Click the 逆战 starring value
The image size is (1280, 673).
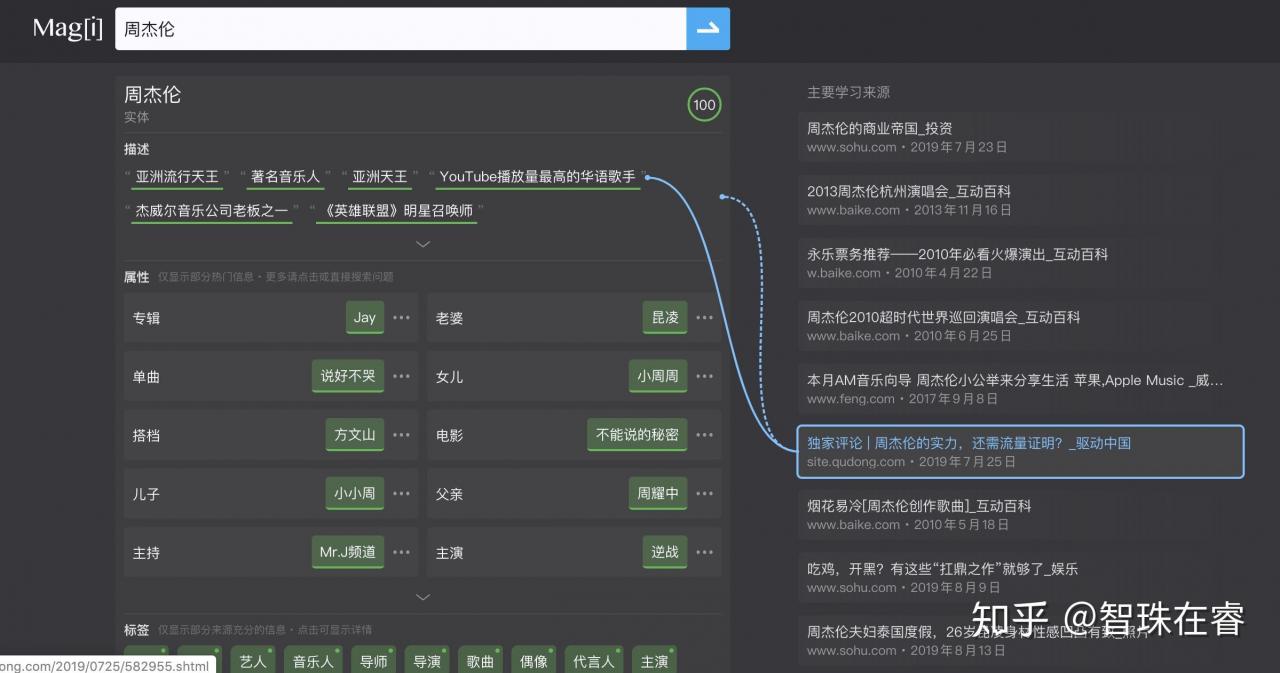(665, 553)
